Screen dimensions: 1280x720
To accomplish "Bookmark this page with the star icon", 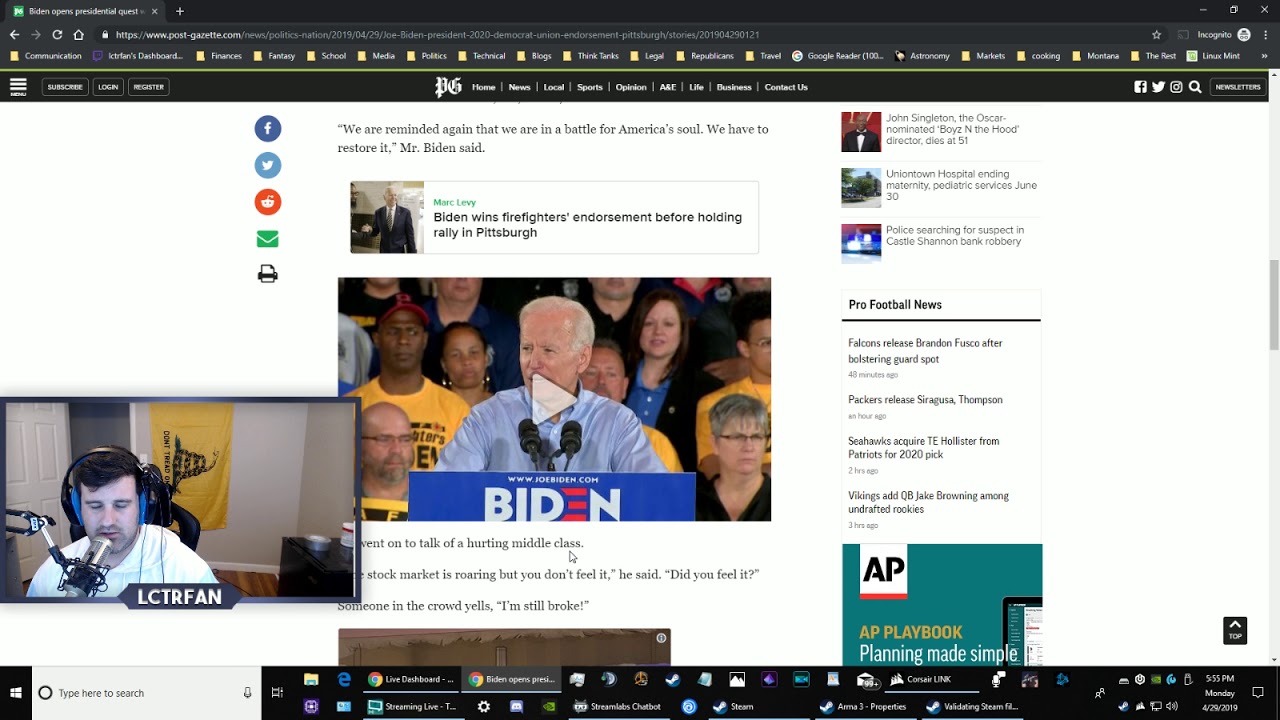I will click(1156, 35).
